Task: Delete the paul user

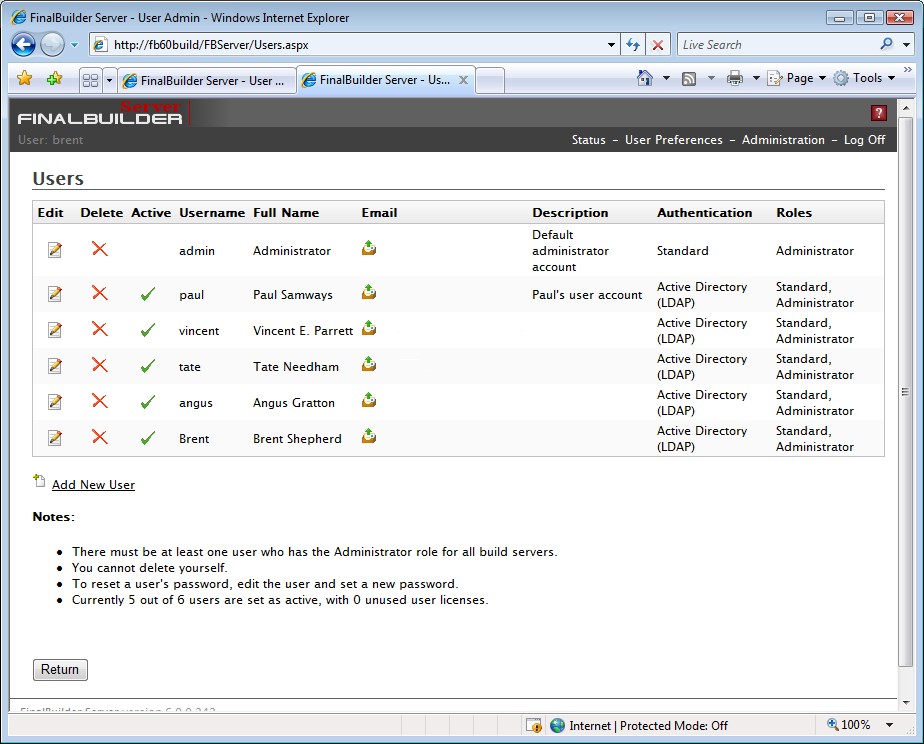Action: point(100,293)
